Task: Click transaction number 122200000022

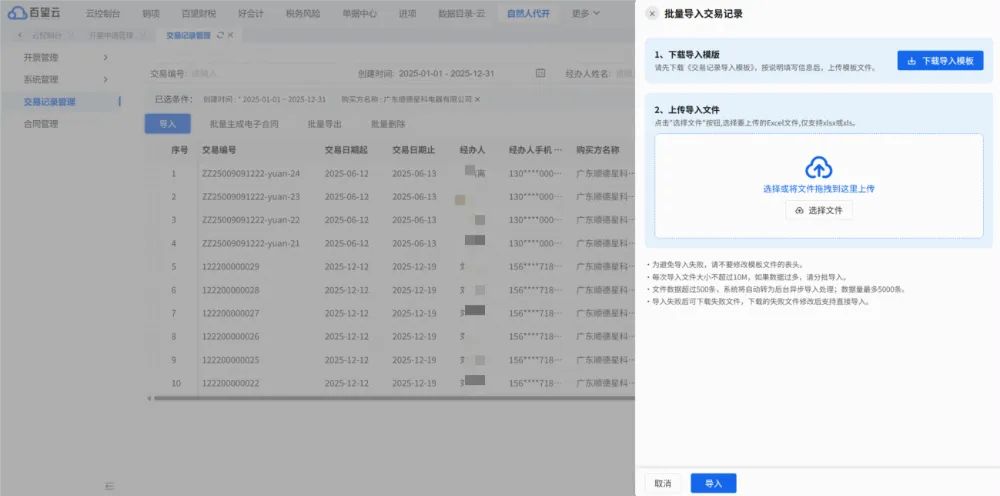Action: (231, 383)
